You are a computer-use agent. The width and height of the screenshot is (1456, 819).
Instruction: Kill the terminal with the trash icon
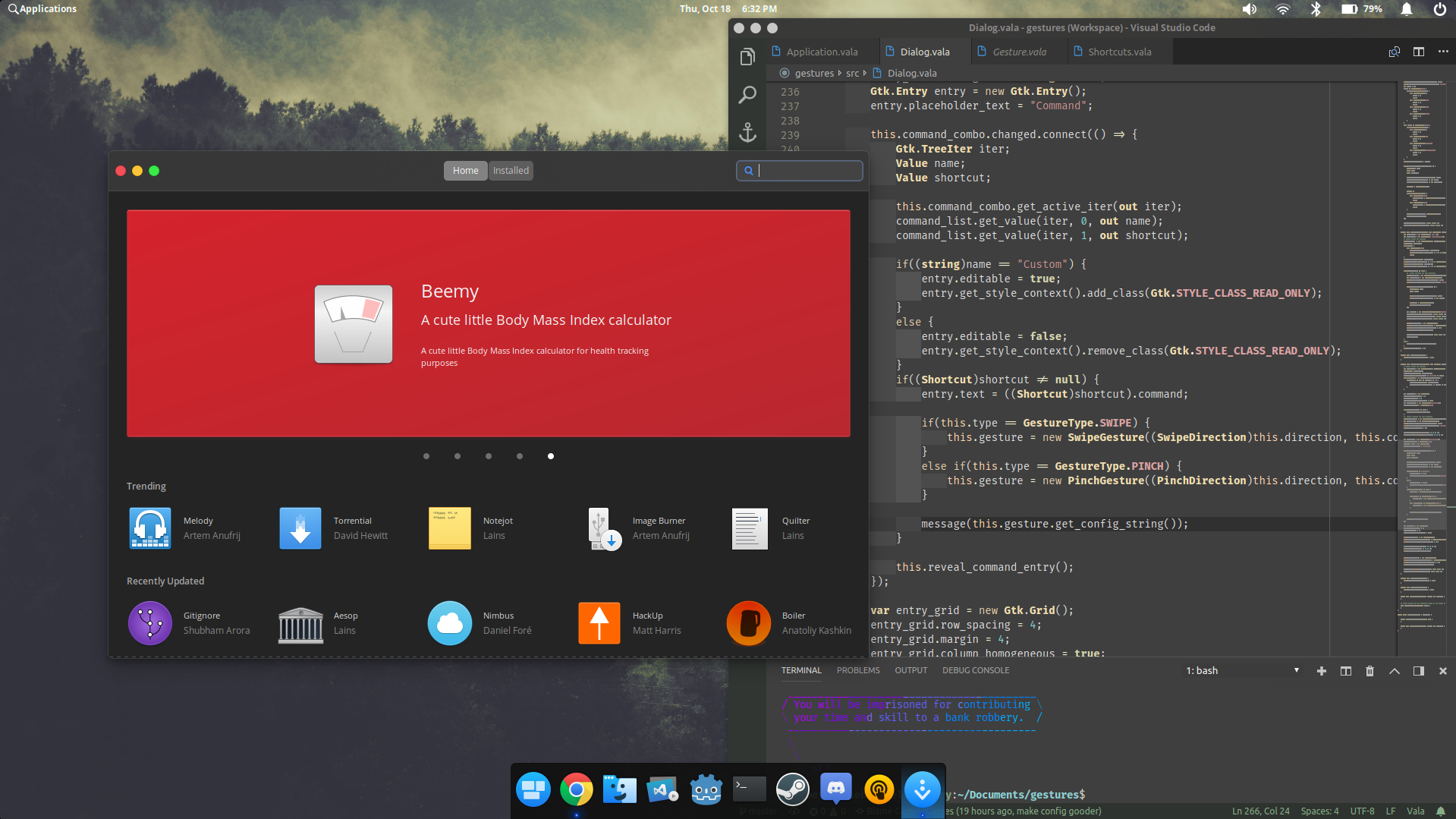(1370, 671)
